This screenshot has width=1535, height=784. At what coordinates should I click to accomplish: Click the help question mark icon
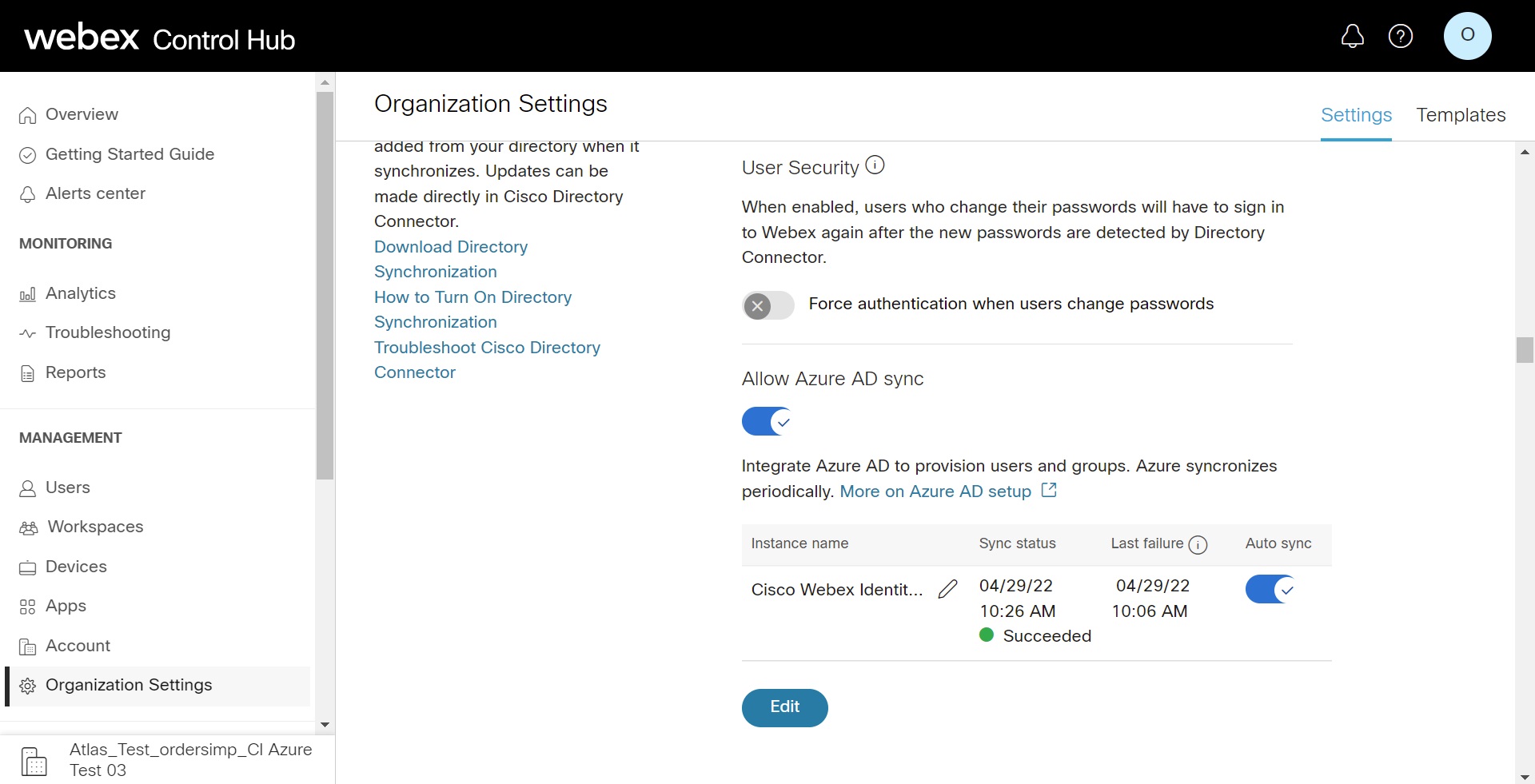tap(1401, 36)
